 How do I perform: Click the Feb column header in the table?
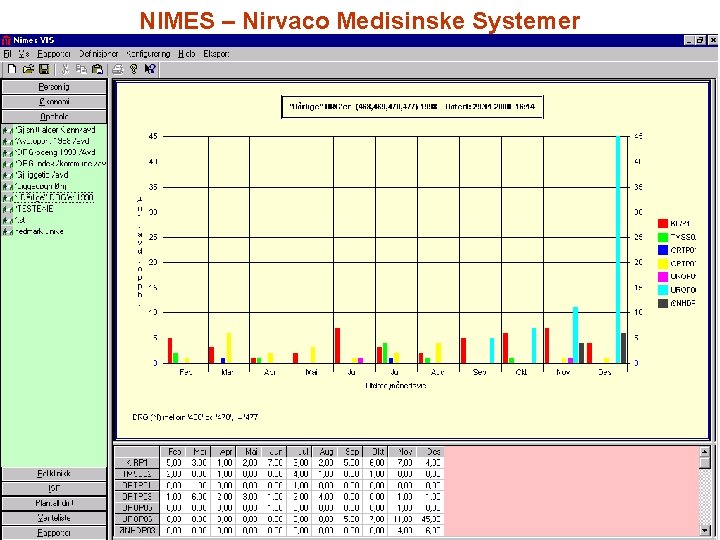pyautogui.click(x=174, y=452)
